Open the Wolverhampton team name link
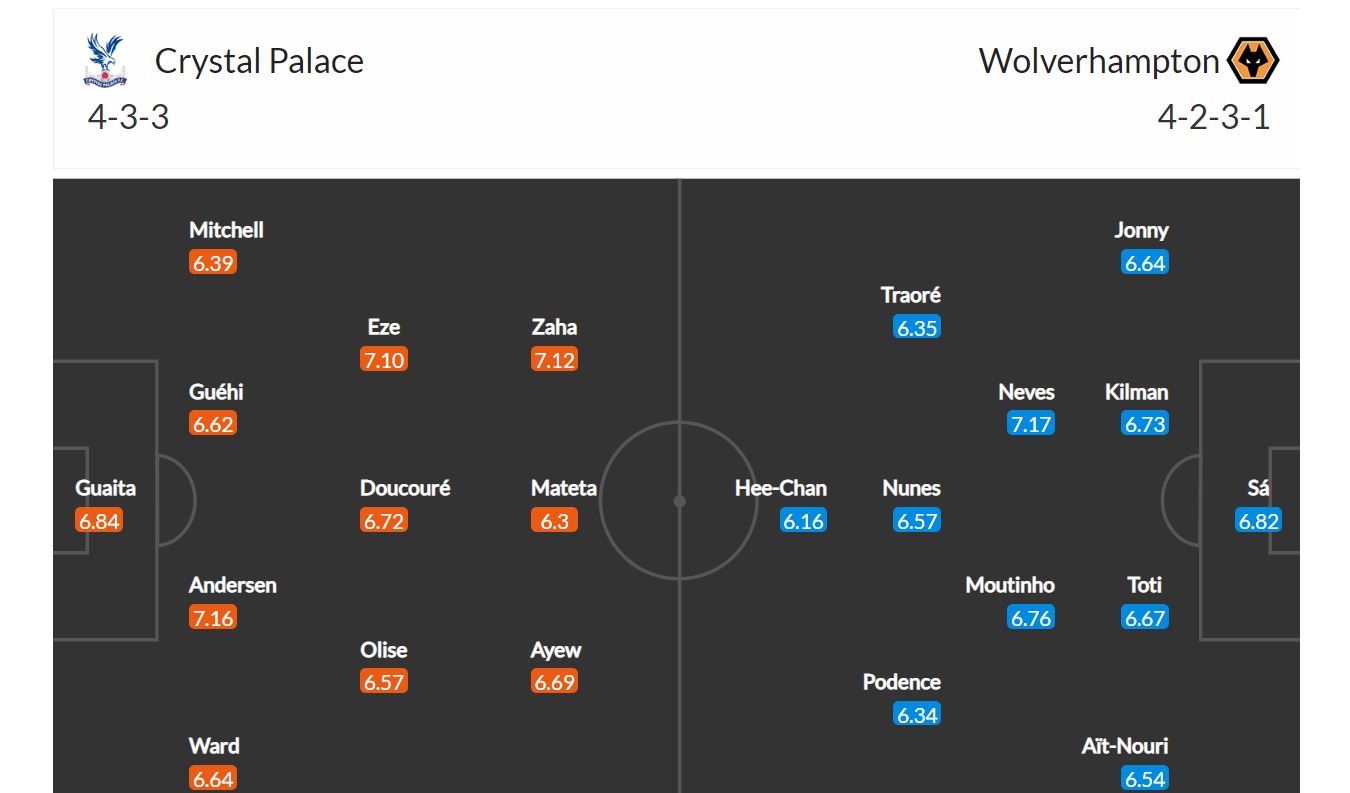Viewport: 1350px width, 793px height. 1098,61
